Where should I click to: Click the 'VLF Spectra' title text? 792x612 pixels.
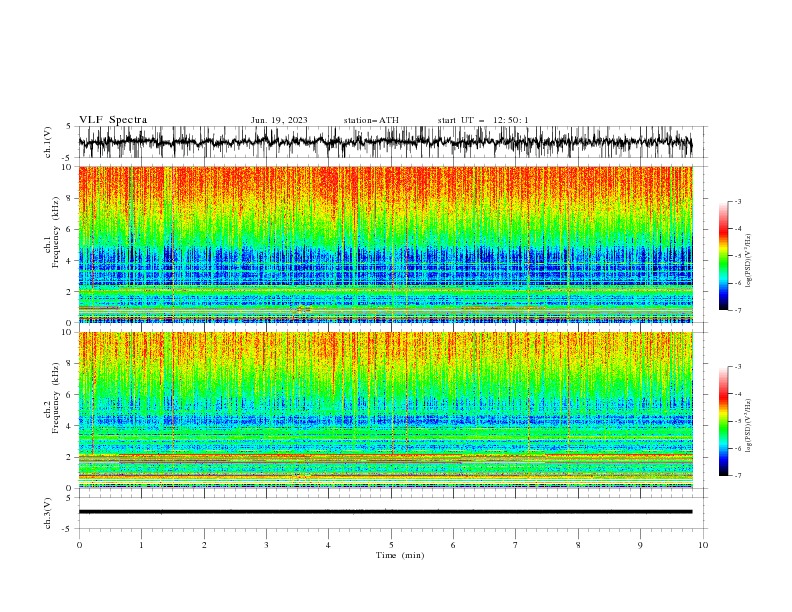(113, 120)
